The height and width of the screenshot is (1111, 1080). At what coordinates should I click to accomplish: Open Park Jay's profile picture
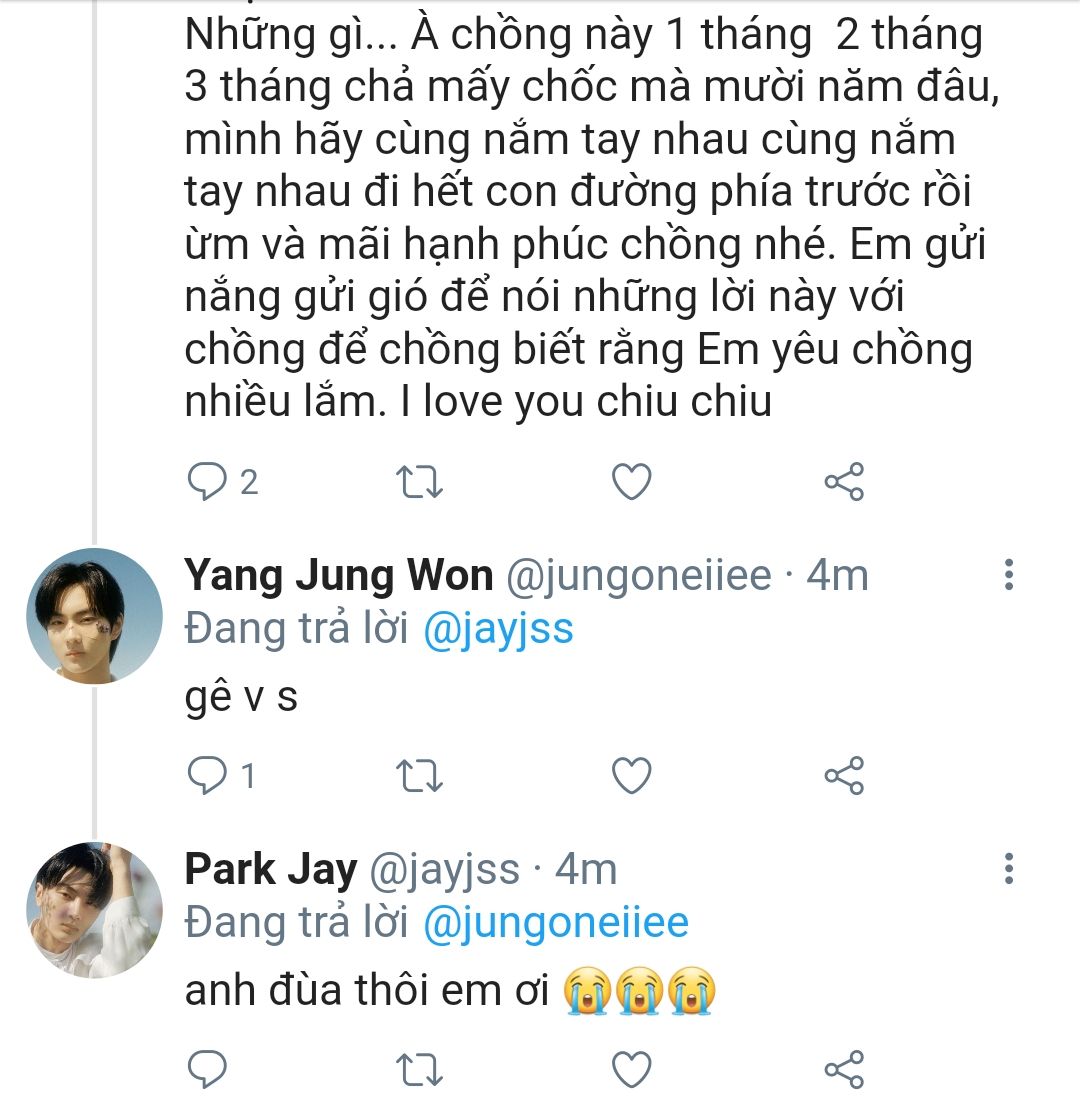click(x=94, y=909)
